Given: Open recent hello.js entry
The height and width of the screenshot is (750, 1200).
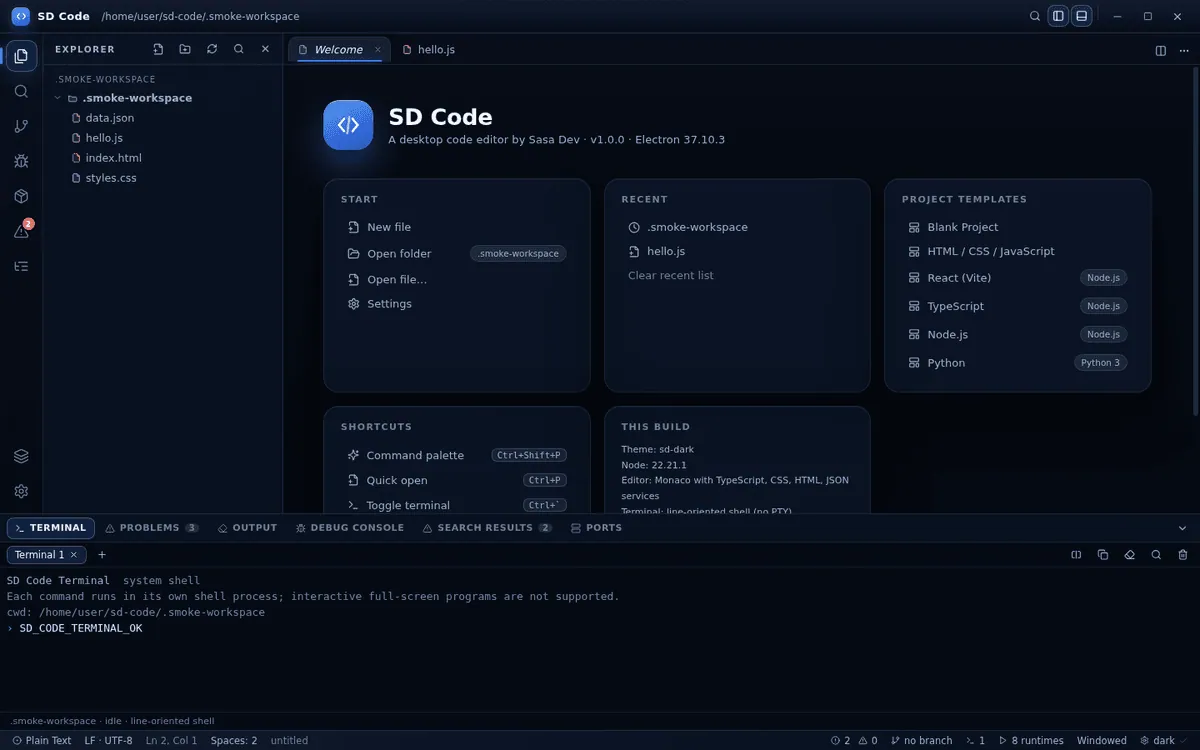Looking at the screenshot, I should pyautogui.click(x=737, y=251).
